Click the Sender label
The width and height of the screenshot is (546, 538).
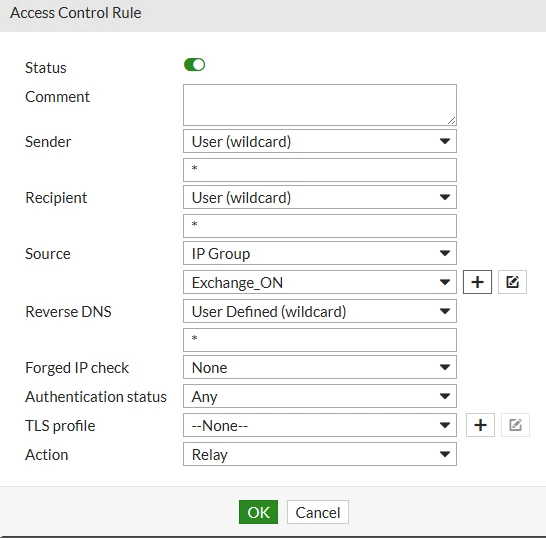pos(48,142)
